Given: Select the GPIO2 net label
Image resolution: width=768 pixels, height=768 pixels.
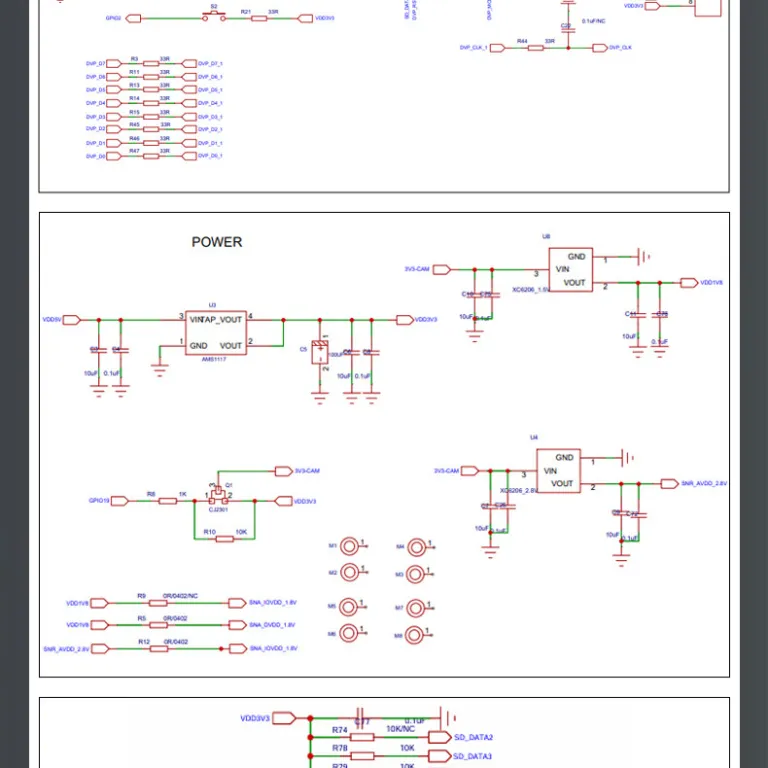Looking at the screenshot, I should [x=114, y=18].
